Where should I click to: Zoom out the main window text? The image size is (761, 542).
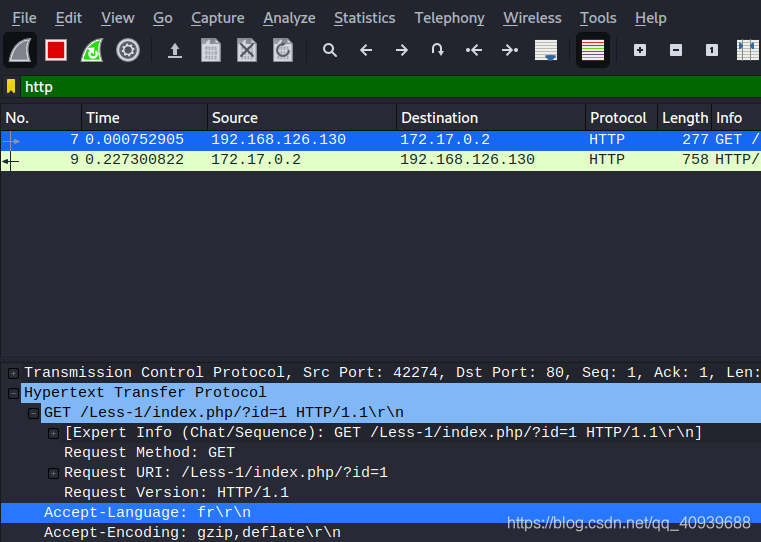(x=676, y=50)
